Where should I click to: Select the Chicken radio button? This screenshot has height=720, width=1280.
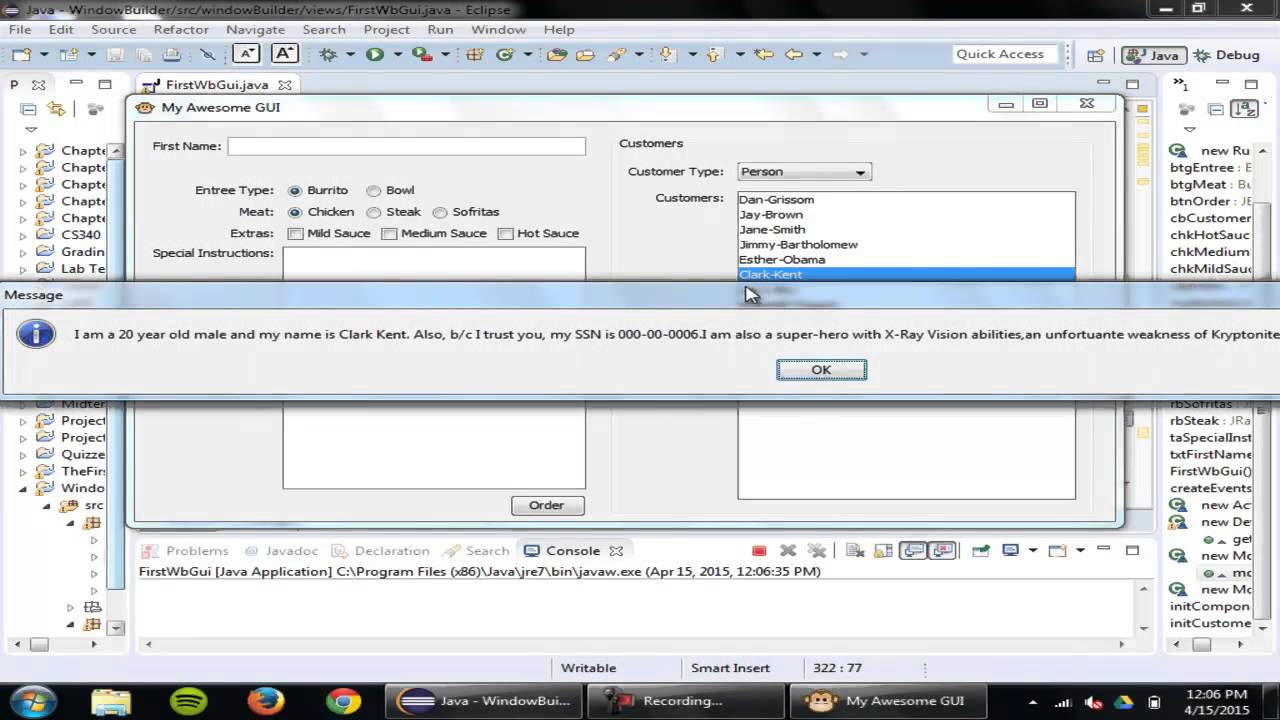point(295,212)
